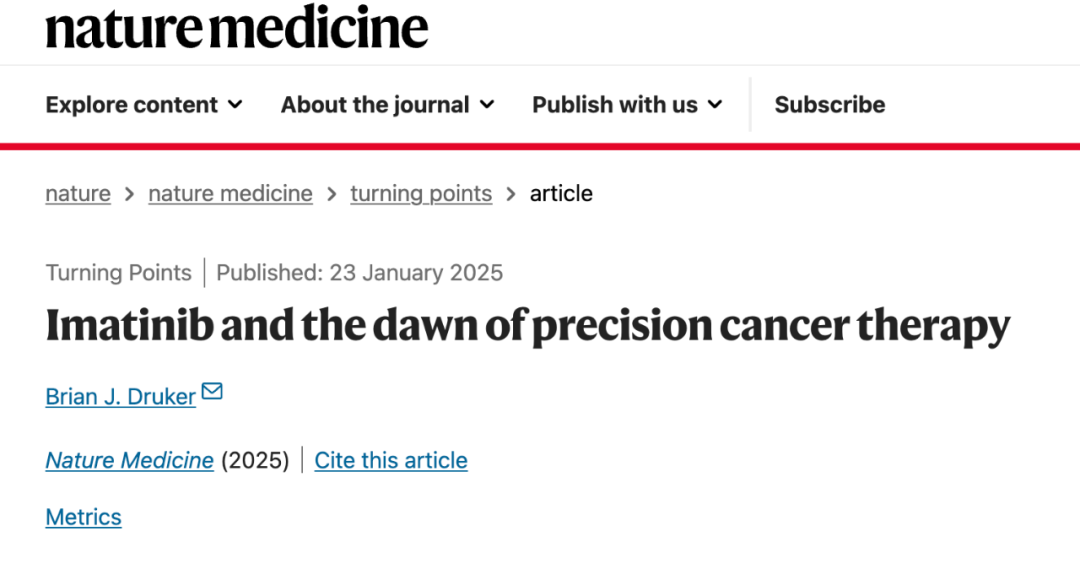1080x575 pixels.
Task: Open the Subscribe page
Action: (x=830, y=105)
